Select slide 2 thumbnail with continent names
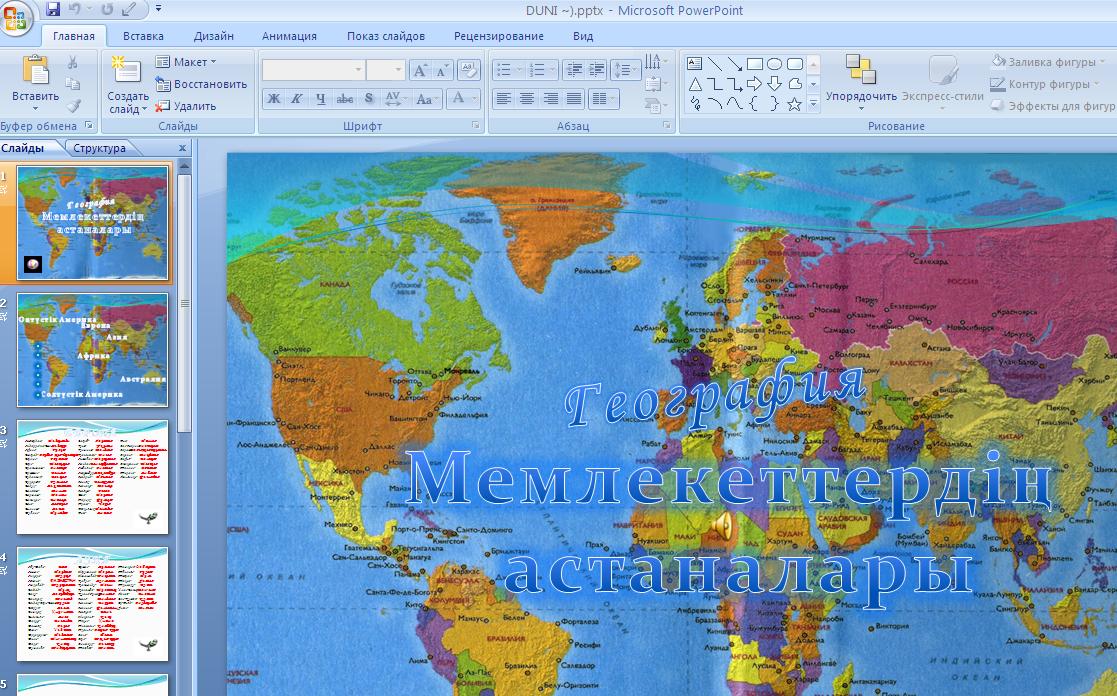Image resolution: width=1117 pixels, height=696 pixels. tap(93, 350)
